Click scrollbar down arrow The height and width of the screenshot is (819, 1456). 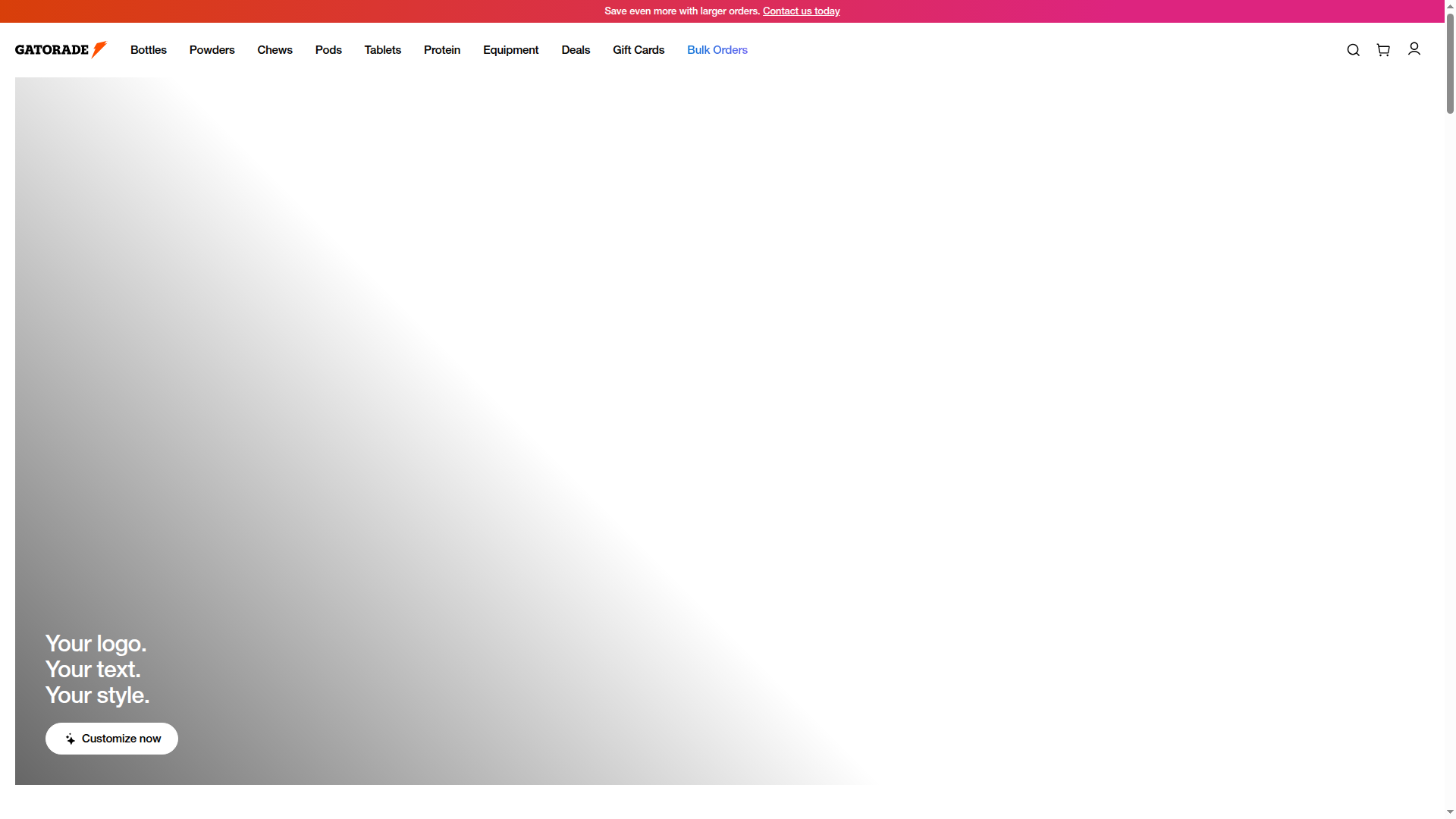pyautogui.click(x=1450, y=812)
